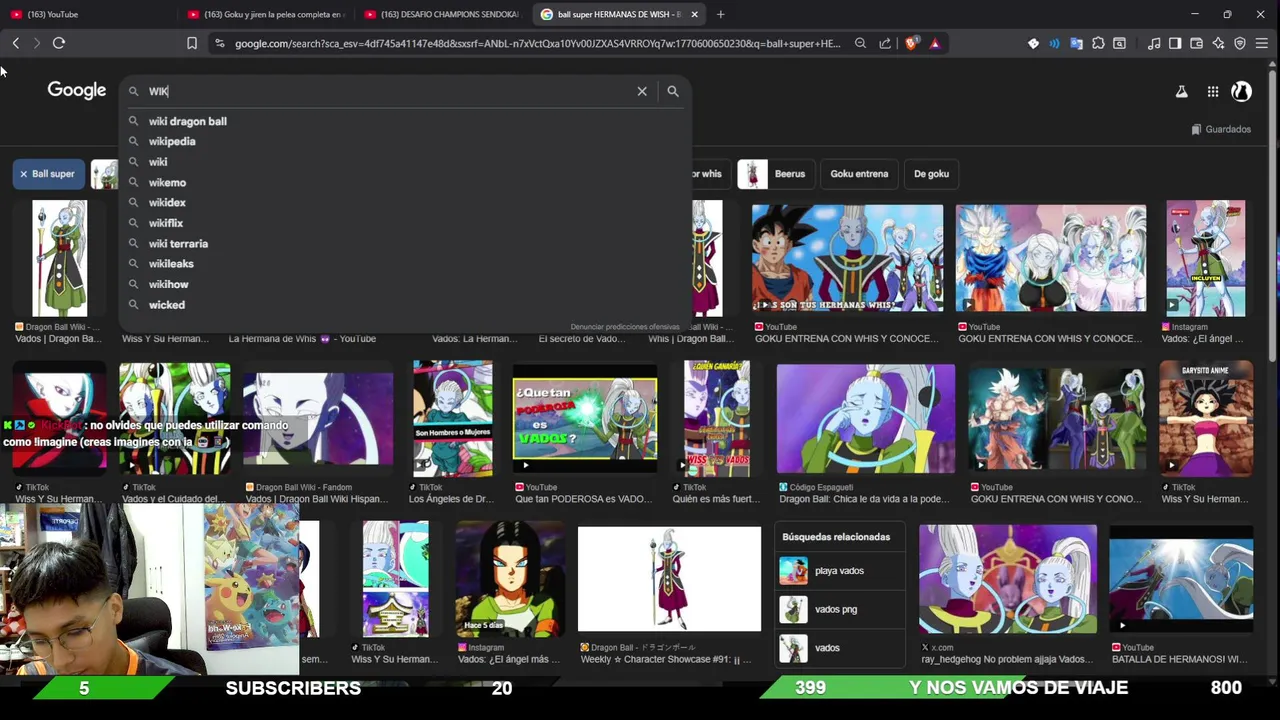Click the translate extension icon
Image resolution: width=1280 pixels, height=720 pixels.
tap(1076, 43)
